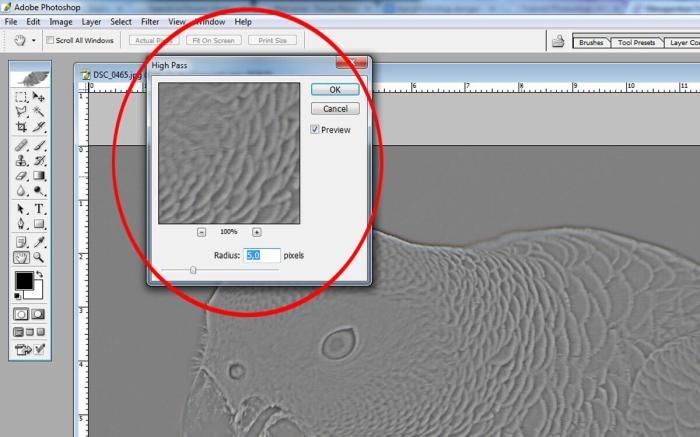Screen dimensions: 700x437
Task: Select the Rectangular Marquee tool
Action: coord(21,97)
